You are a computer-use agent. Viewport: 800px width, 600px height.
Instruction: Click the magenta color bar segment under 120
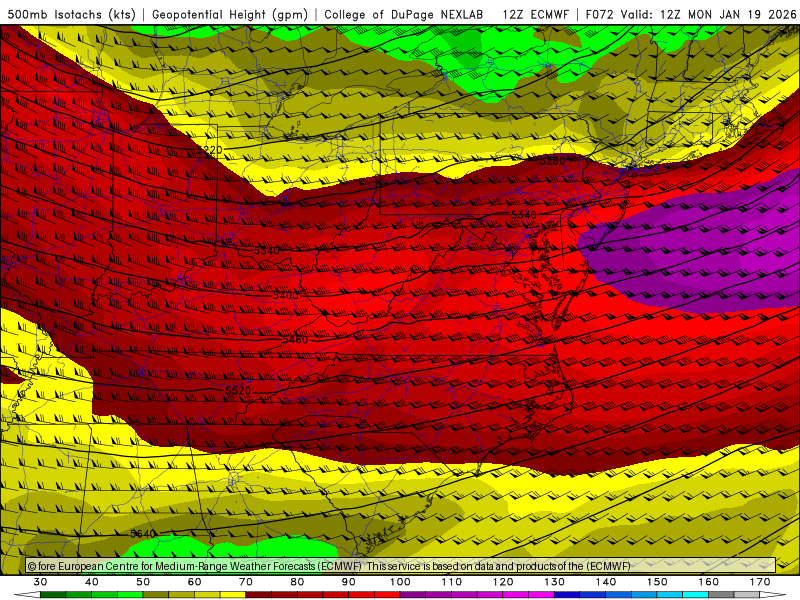[x=516, y=595]
